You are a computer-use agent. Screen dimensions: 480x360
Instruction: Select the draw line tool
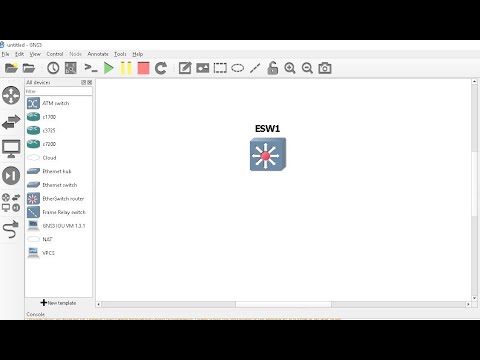click(255, 68)
